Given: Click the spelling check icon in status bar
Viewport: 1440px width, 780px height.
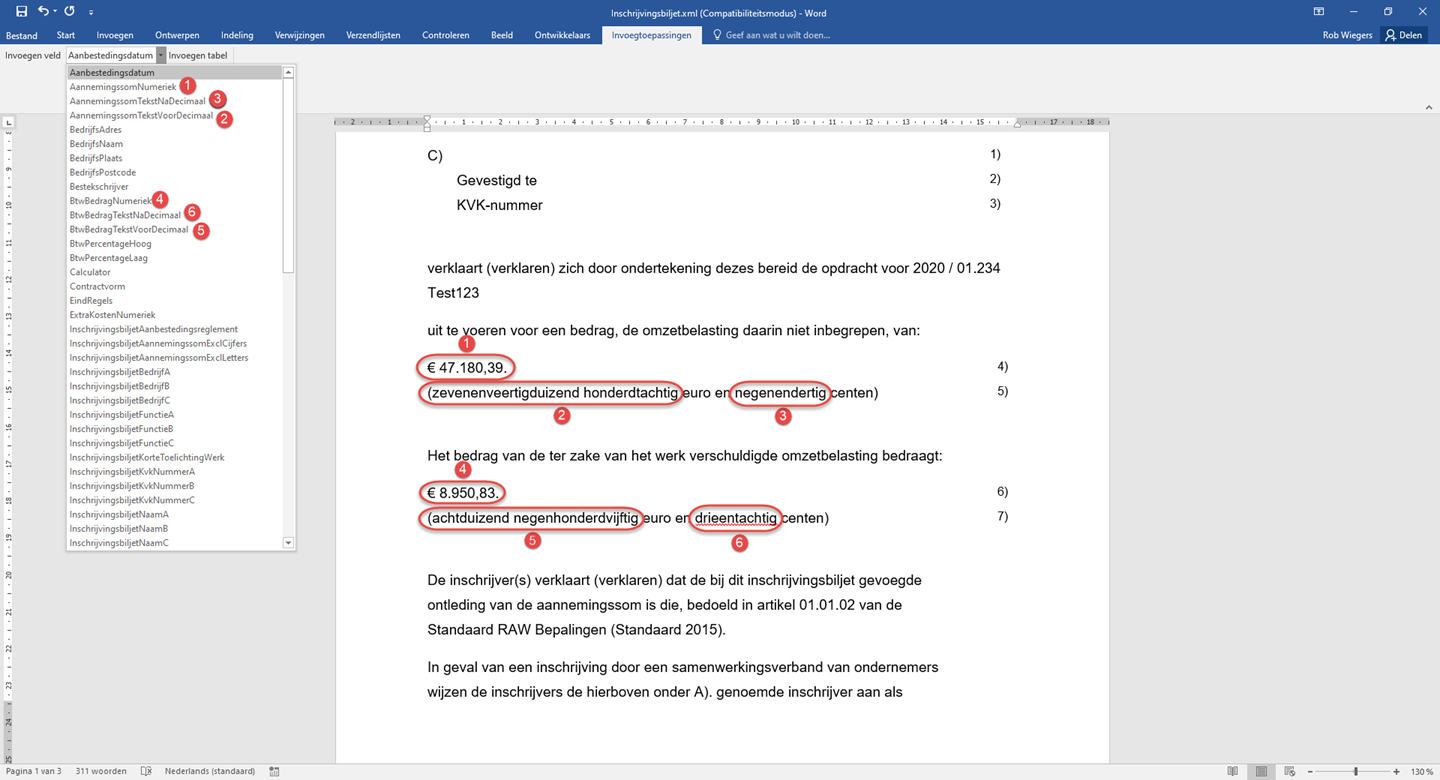Looking at the screenshot, I should pyautogui.click(x=146, y=771).
